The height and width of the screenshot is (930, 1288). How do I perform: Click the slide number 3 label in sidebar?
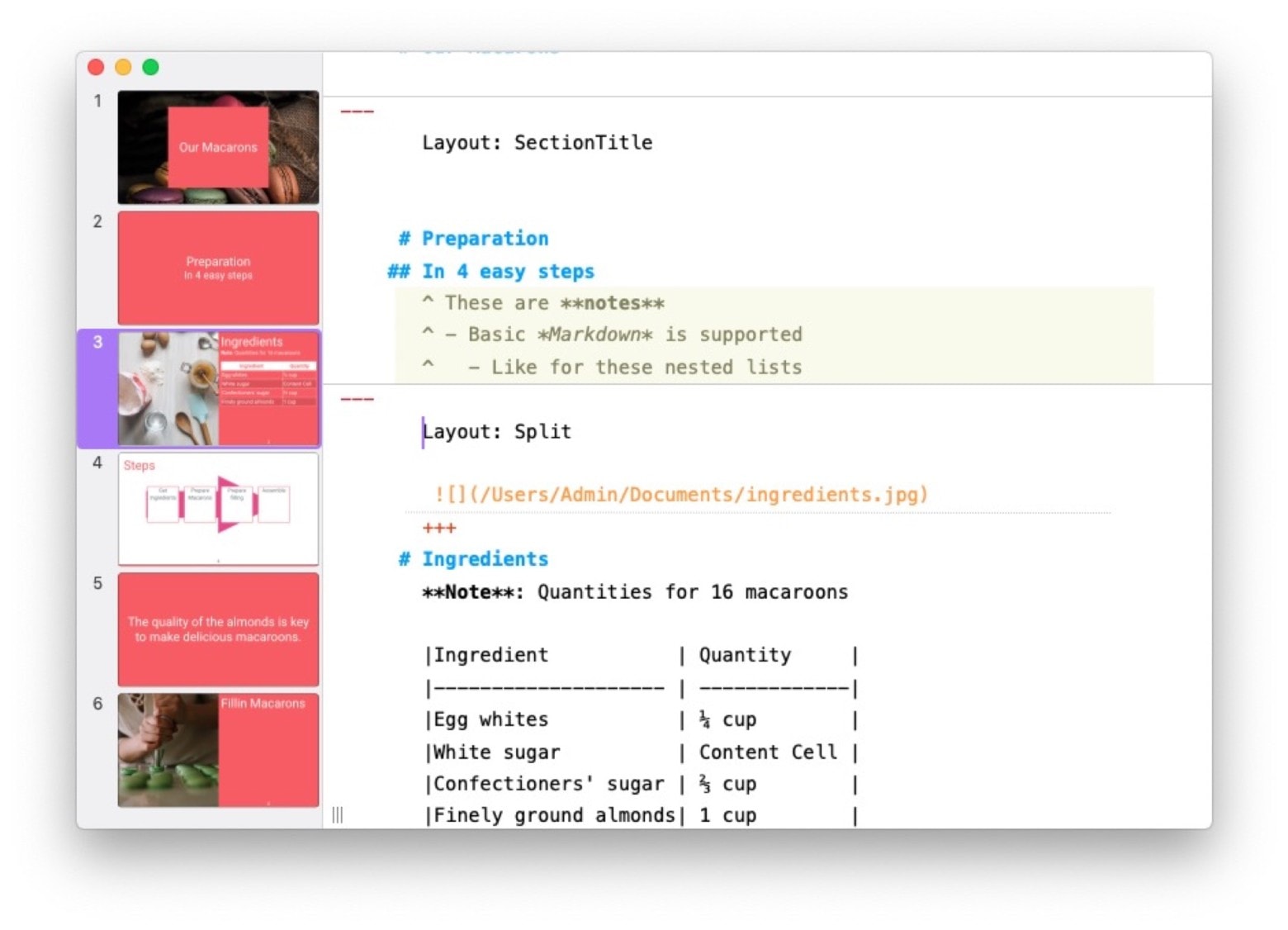(97, 342)
